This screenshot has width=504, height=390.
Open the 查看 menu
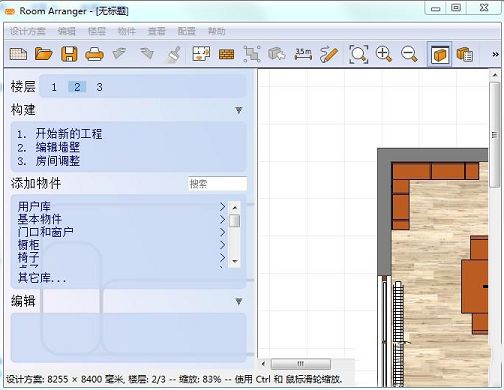[156, 31]
